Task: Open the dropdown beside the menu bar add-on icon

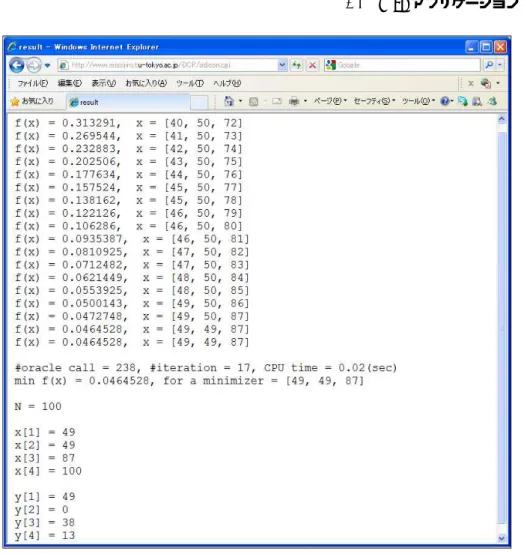Action: click(x=498, y=83)
